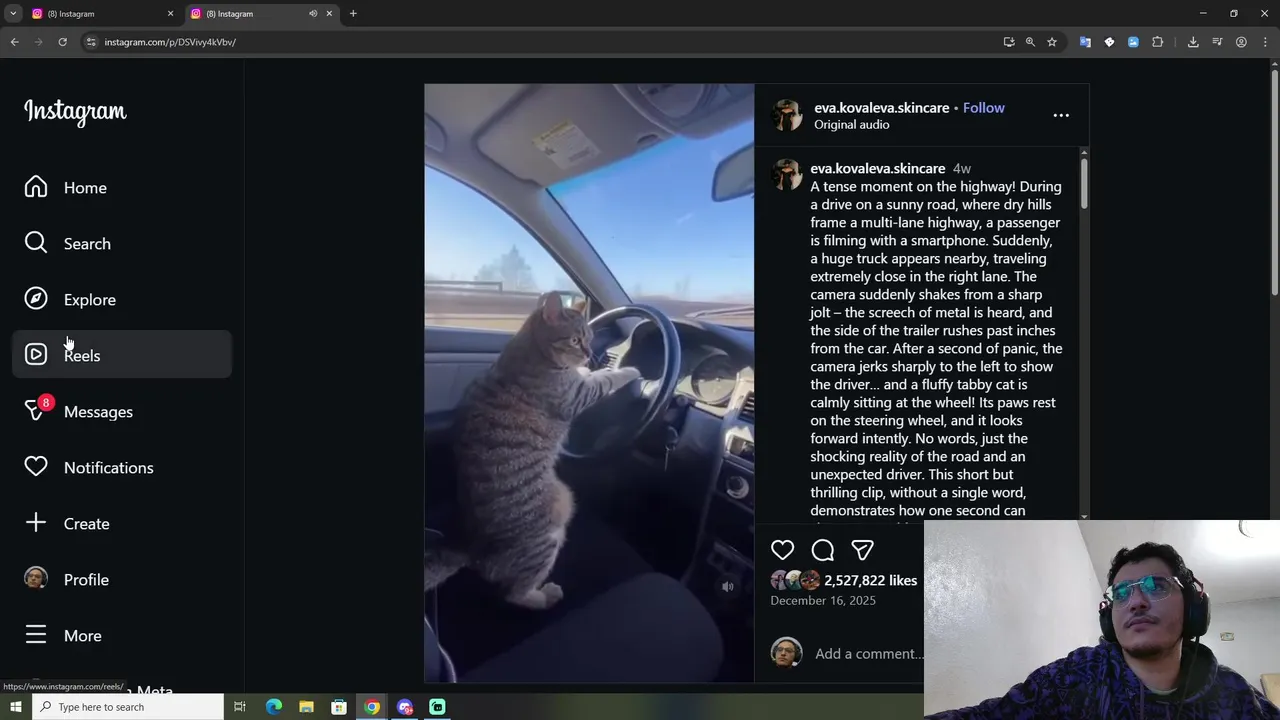Viewport: 1280px width, 720px height.
Task: Share the post with the paper plane icon
Action: pyautogui.click(x=862, y=550)
